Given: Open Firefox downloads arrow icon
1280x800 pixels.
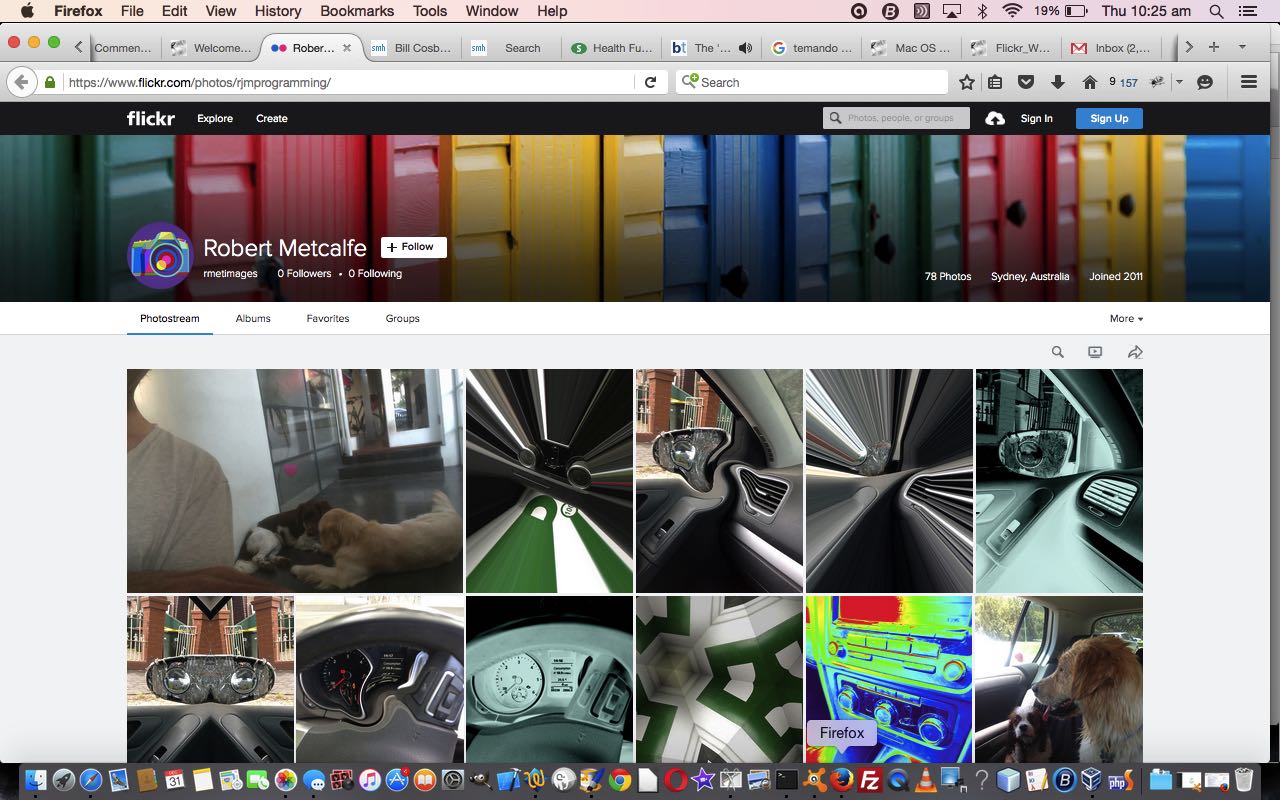Looking at the screenshot, I should pyautogui.click(x=1057, y=82).
